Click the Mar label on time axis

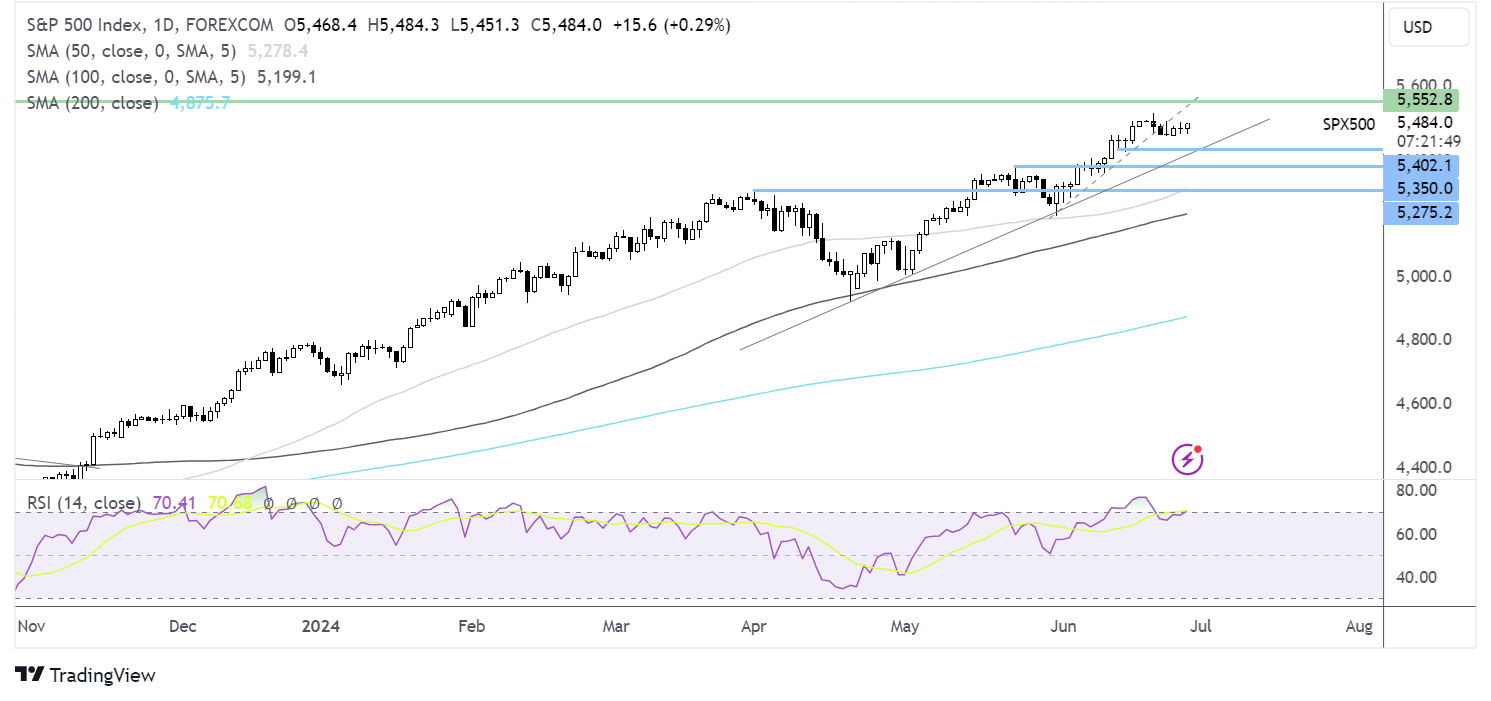tap(617, 627)
